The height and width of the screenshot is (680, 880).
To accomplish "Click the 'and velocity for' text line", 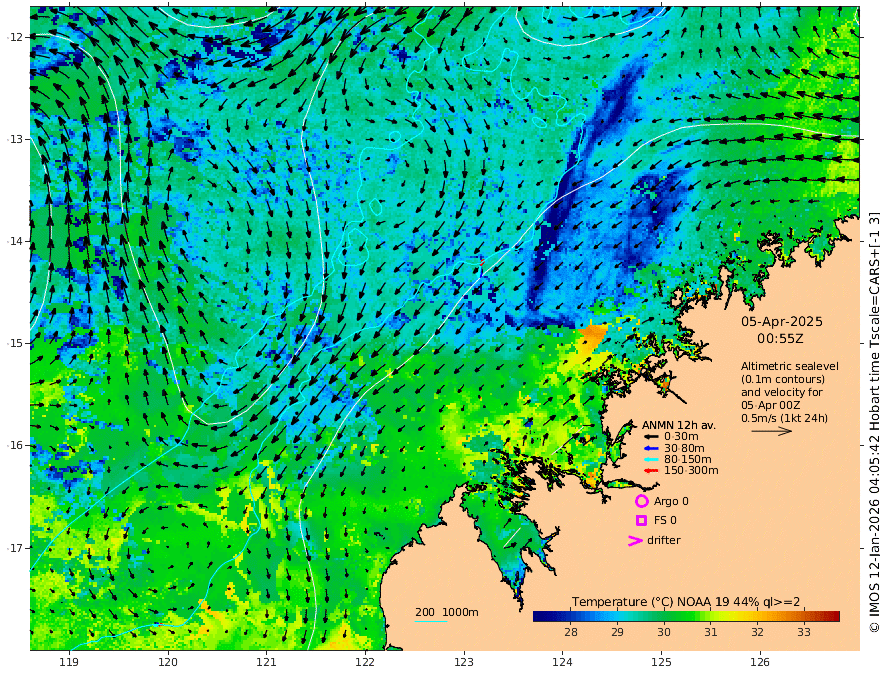I will [782, 392].
